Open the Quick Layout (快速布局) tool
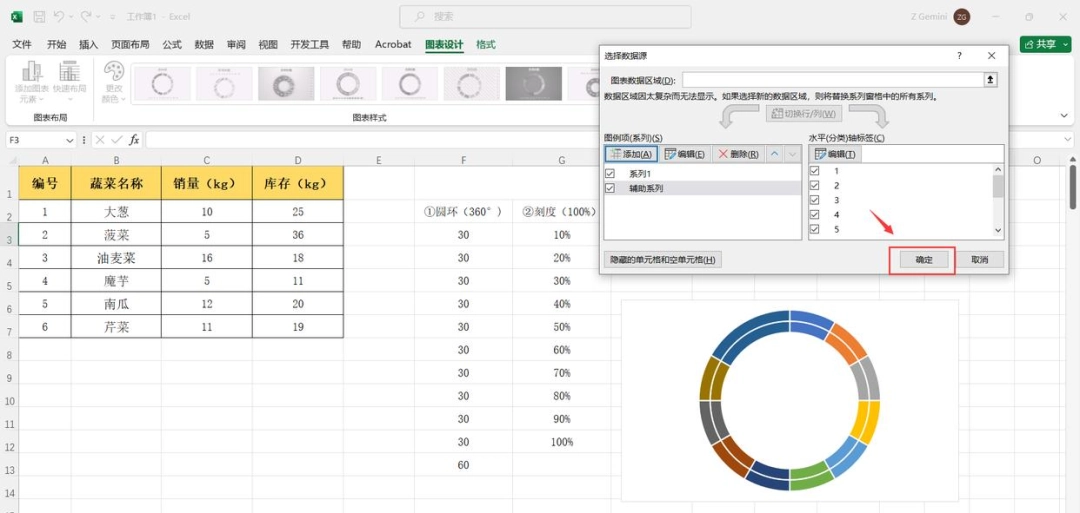 (70, 81)
